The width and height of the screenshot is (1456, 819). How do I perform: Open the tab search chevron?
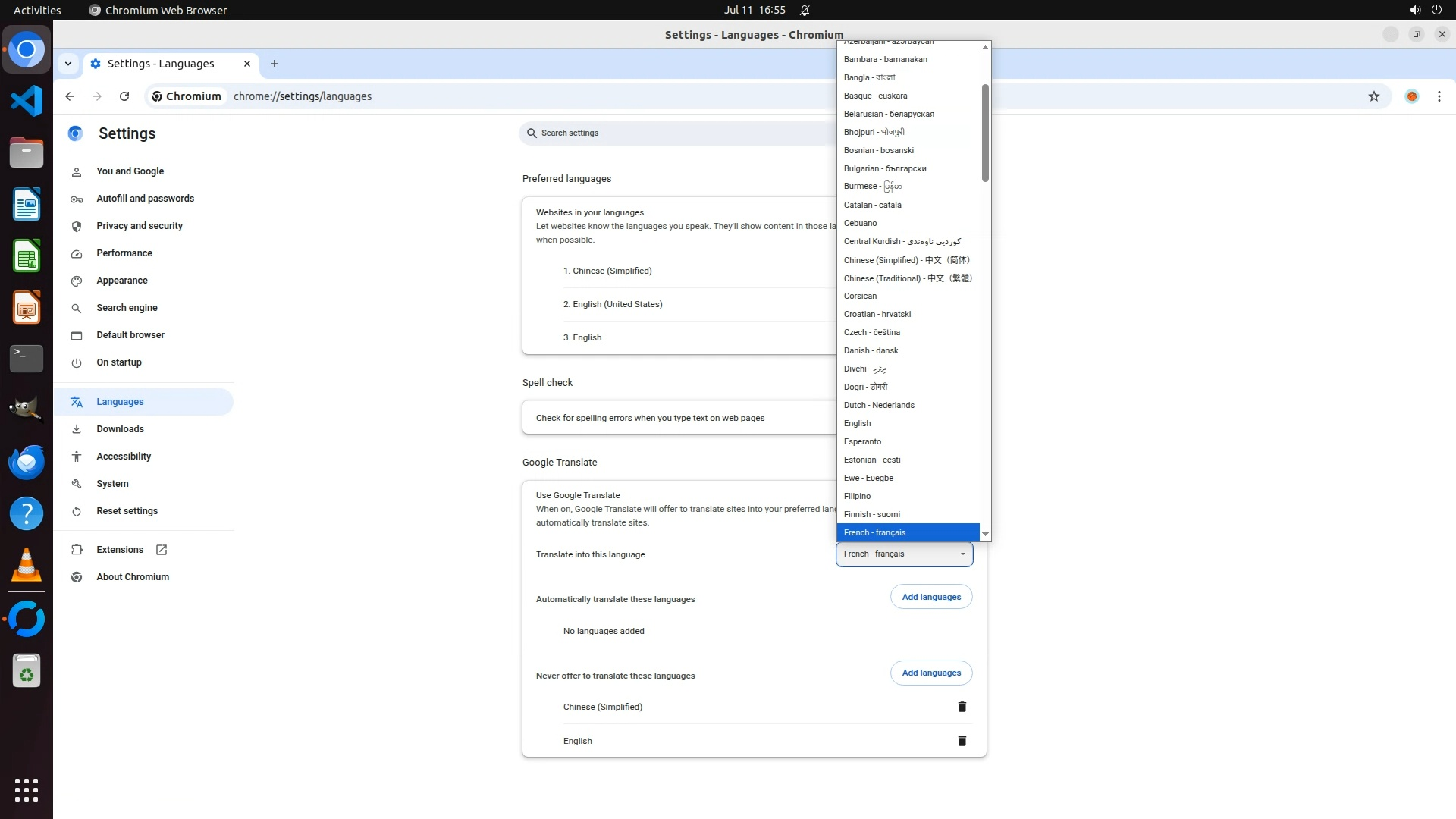(68, 64)
